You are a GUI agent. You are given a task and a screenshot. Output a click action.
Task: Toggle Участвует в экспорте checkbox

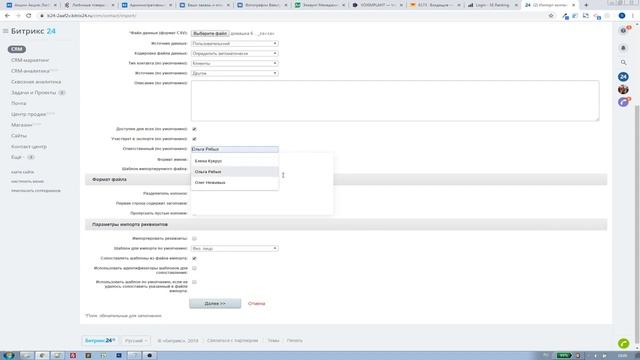(x=194, y=139)
